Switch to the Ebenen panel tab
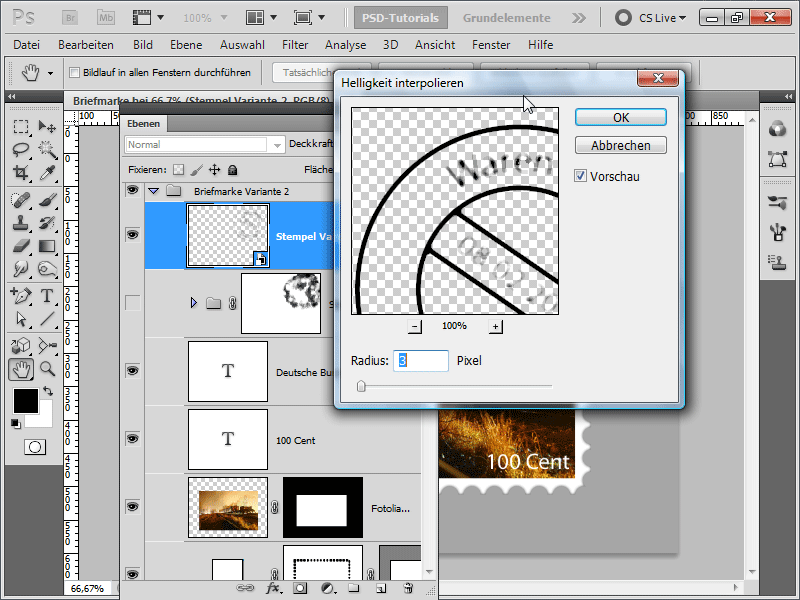 144,123
